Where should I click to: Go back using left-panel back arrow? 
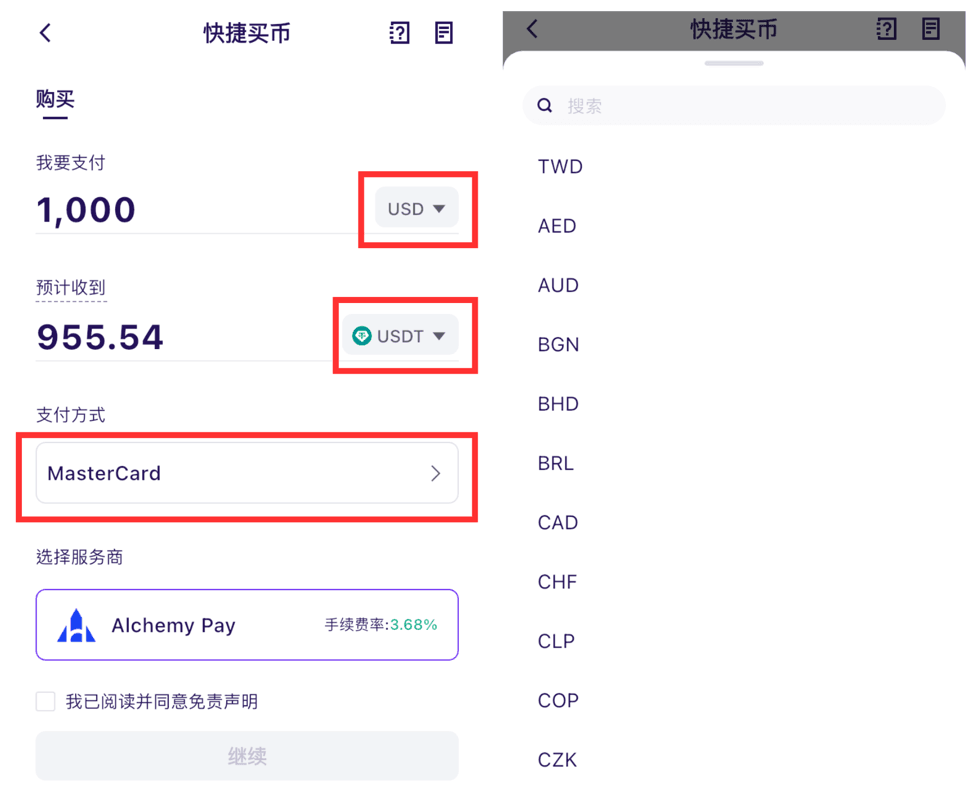[45, 33]
